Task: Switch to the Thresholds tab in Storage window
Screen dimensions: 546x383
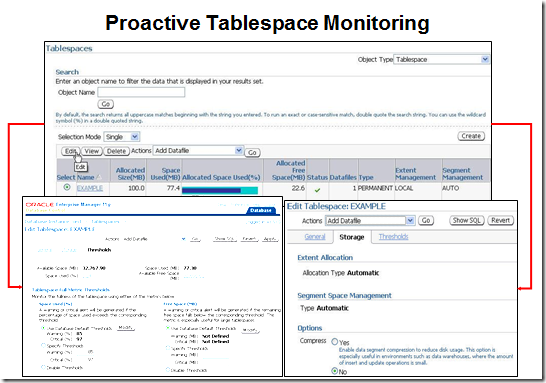Action: point(393,237)
